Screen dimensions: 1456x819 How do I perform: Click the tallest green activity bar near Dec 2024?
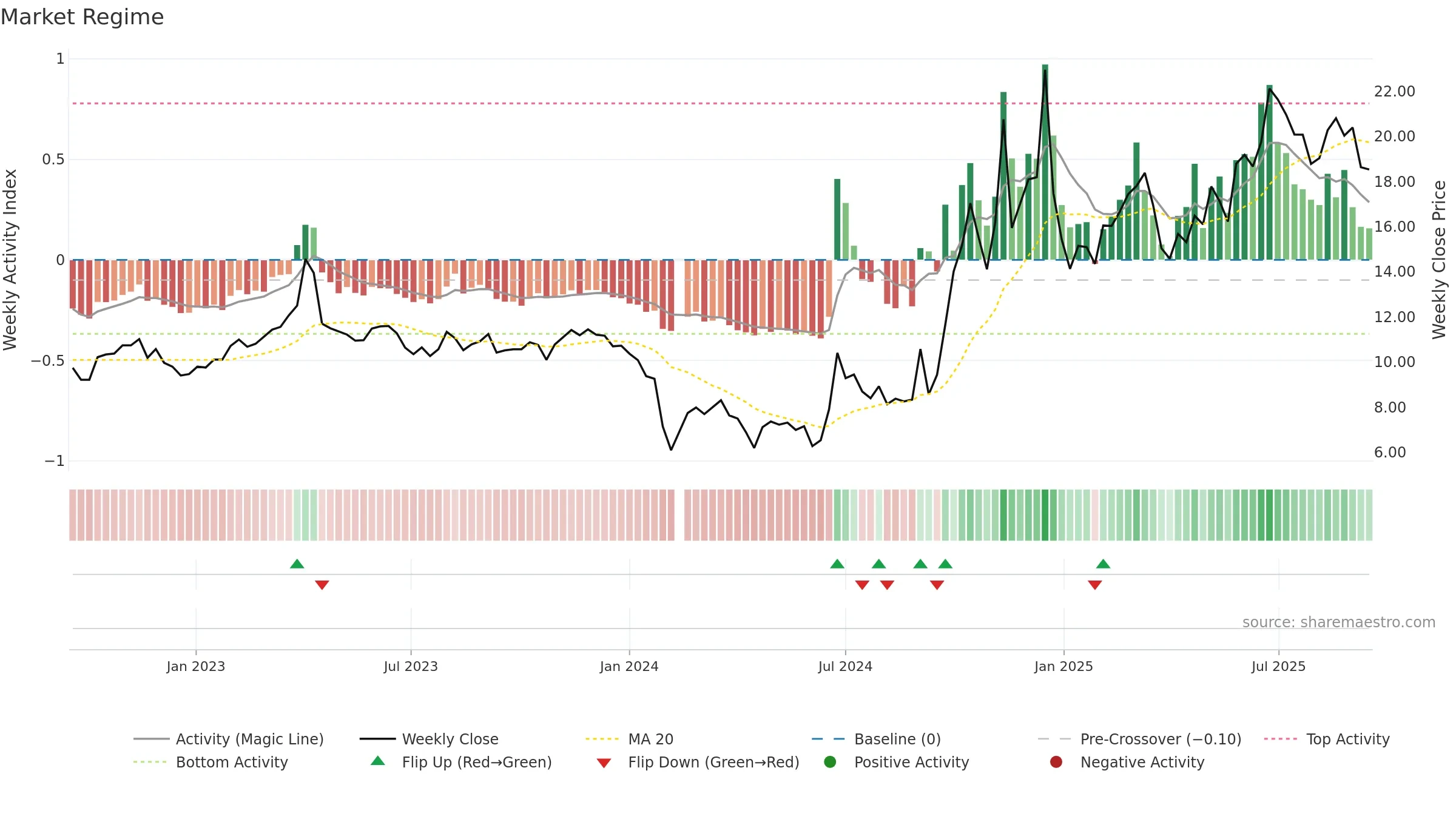pyautogui.click(x=1045, y=162)
